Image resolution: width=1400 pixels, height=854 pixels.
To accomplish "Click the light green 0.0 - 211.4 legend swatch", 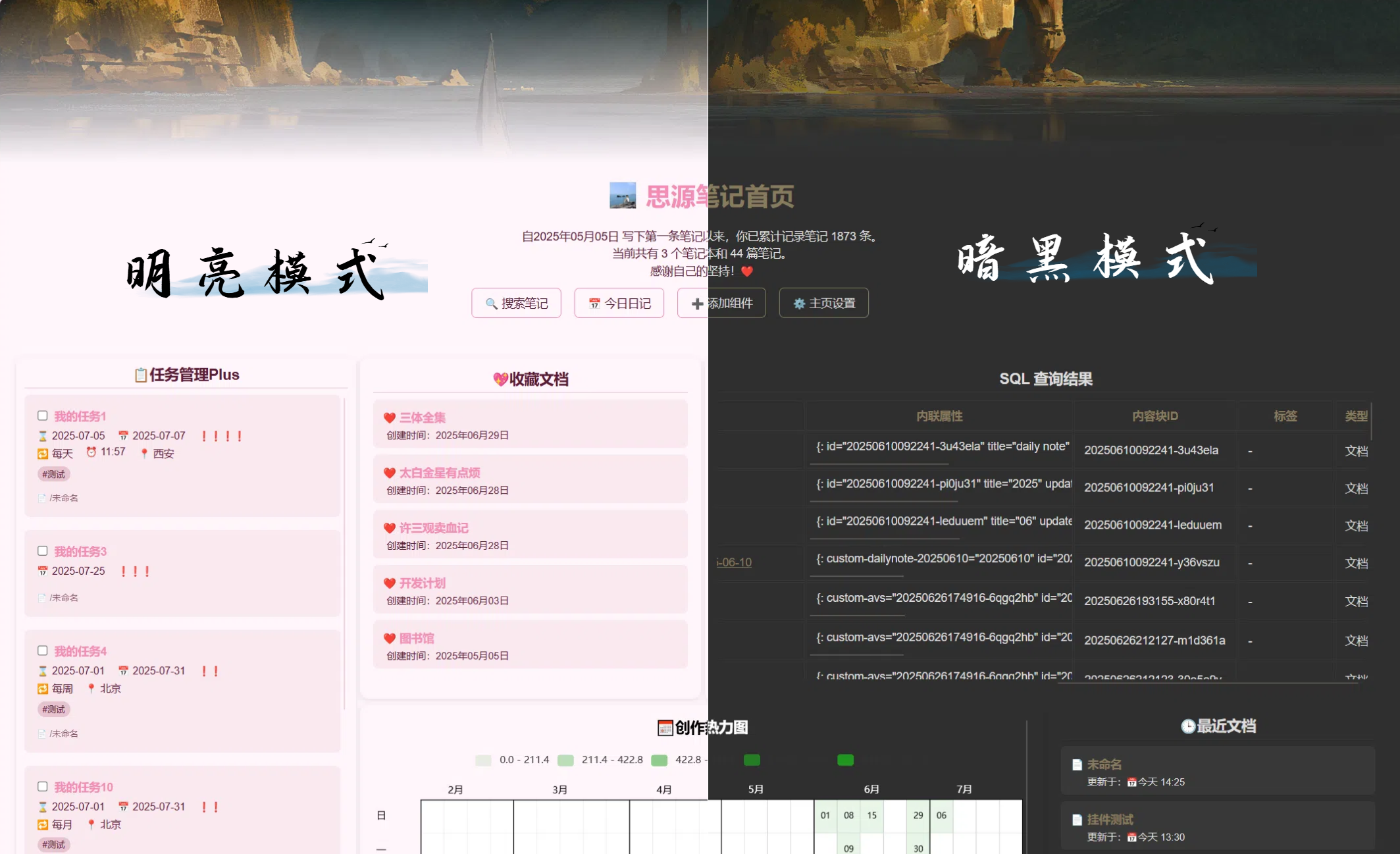I will tap(483, 761).
